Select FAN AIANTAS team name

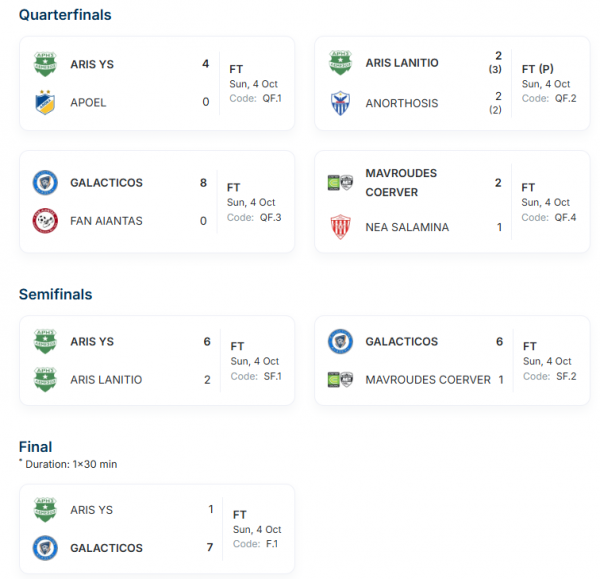pos(106,221)
